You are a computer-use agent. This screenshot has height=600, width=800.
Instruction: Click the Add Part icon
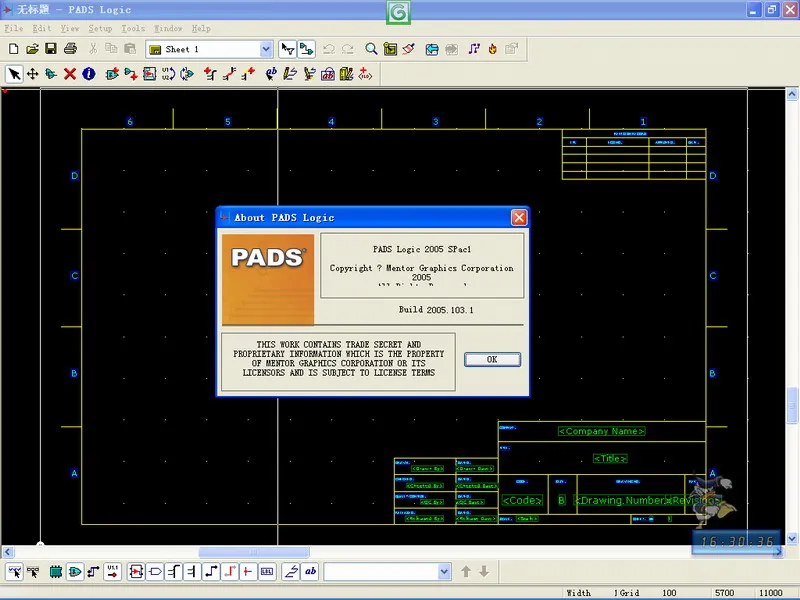pyautogui.click(x=112, y=74)
